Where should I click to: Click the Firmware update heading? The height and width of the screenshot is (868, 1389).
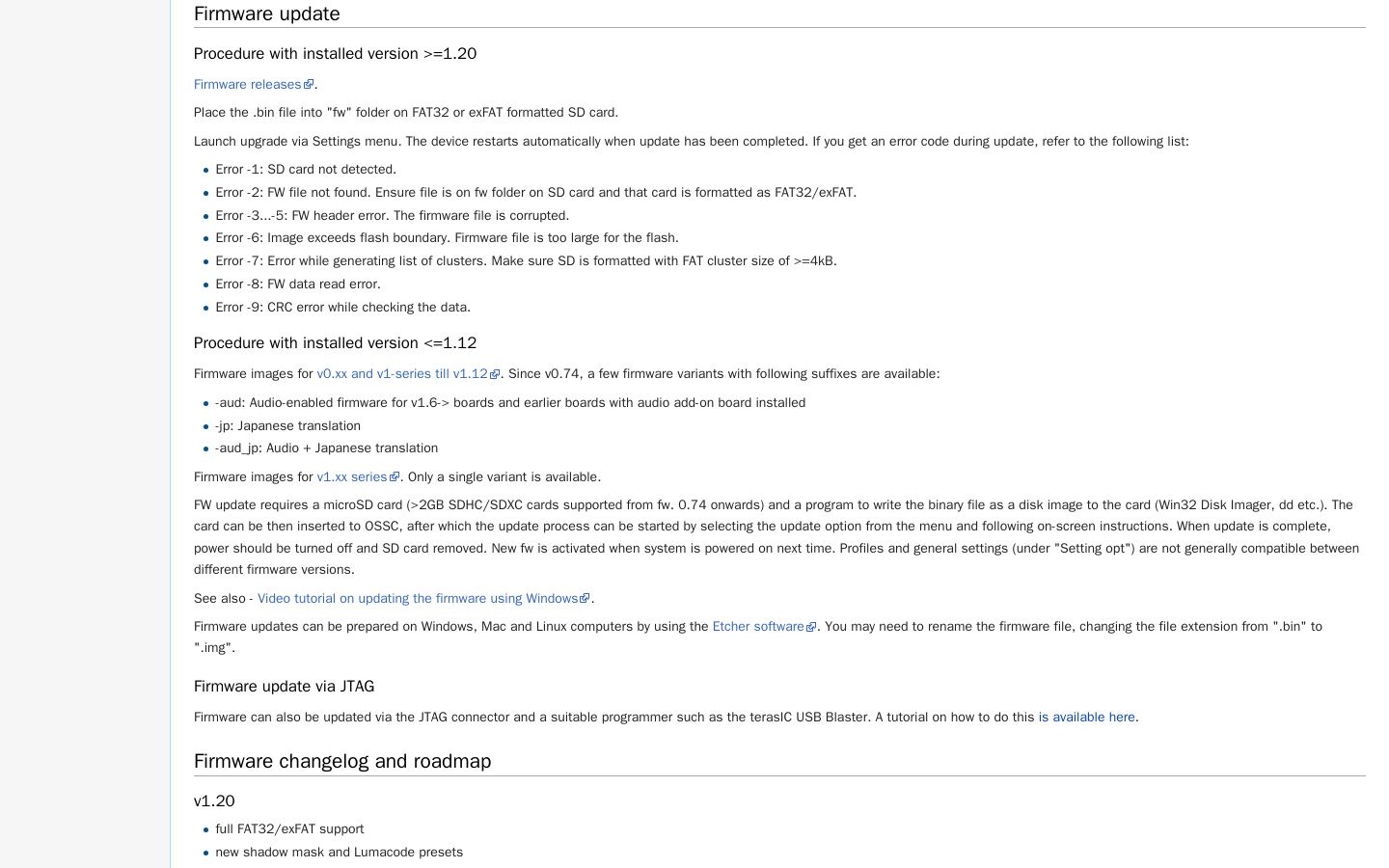click(267, 14)
